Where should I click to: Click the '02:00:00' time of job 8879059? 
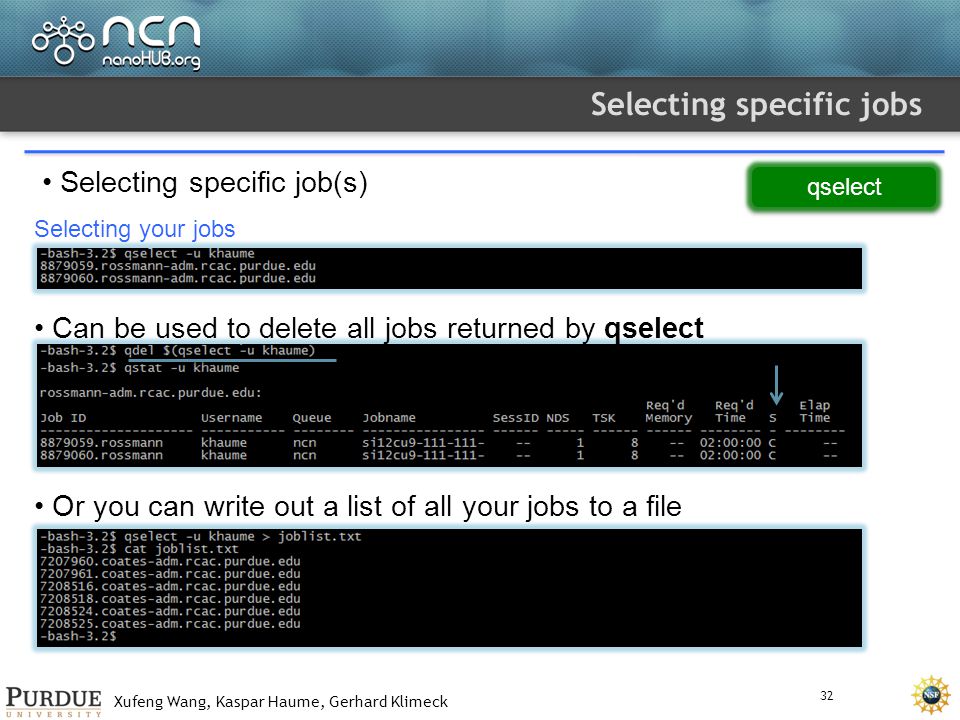click(x=730, y=443)
